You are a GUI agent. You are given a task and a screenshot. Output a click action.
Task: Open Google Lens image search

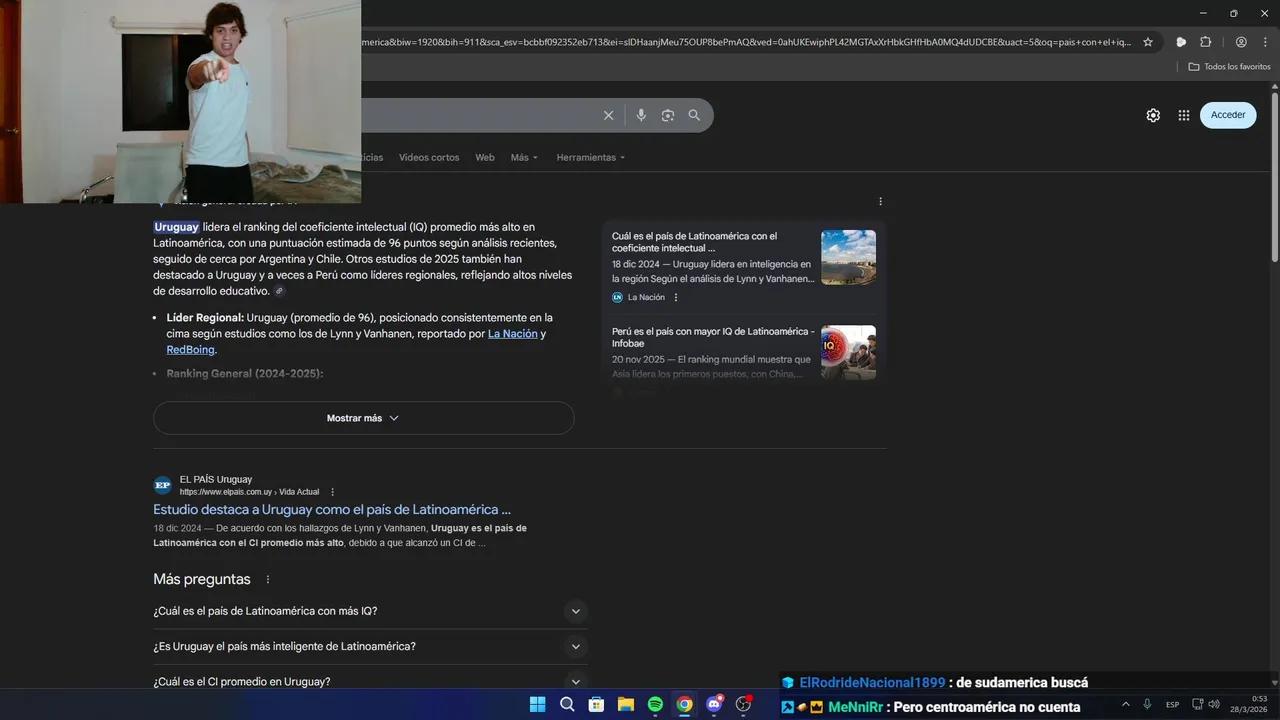coord(667,115)
